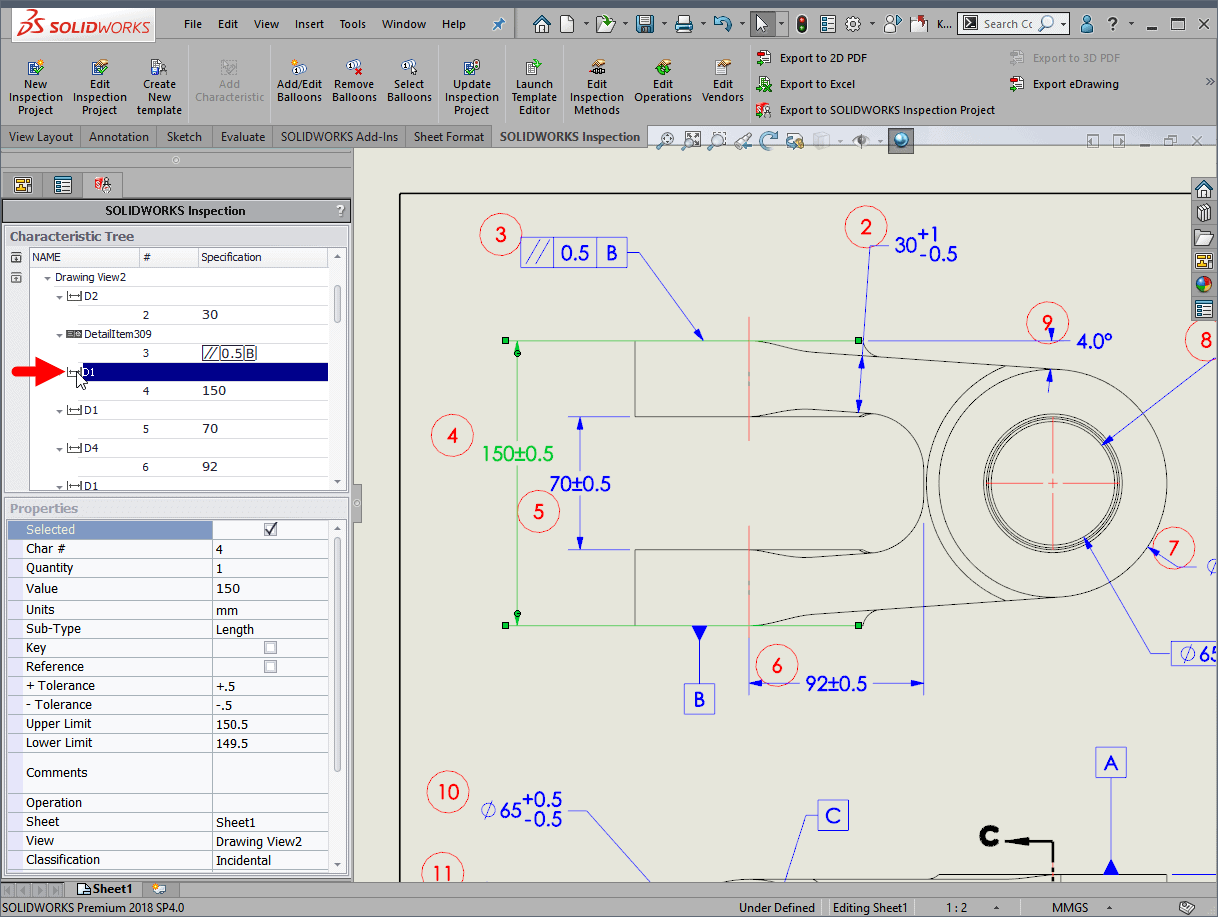Collapse the D4 tree node
The image size is (1218, 917).
[59, 448]
